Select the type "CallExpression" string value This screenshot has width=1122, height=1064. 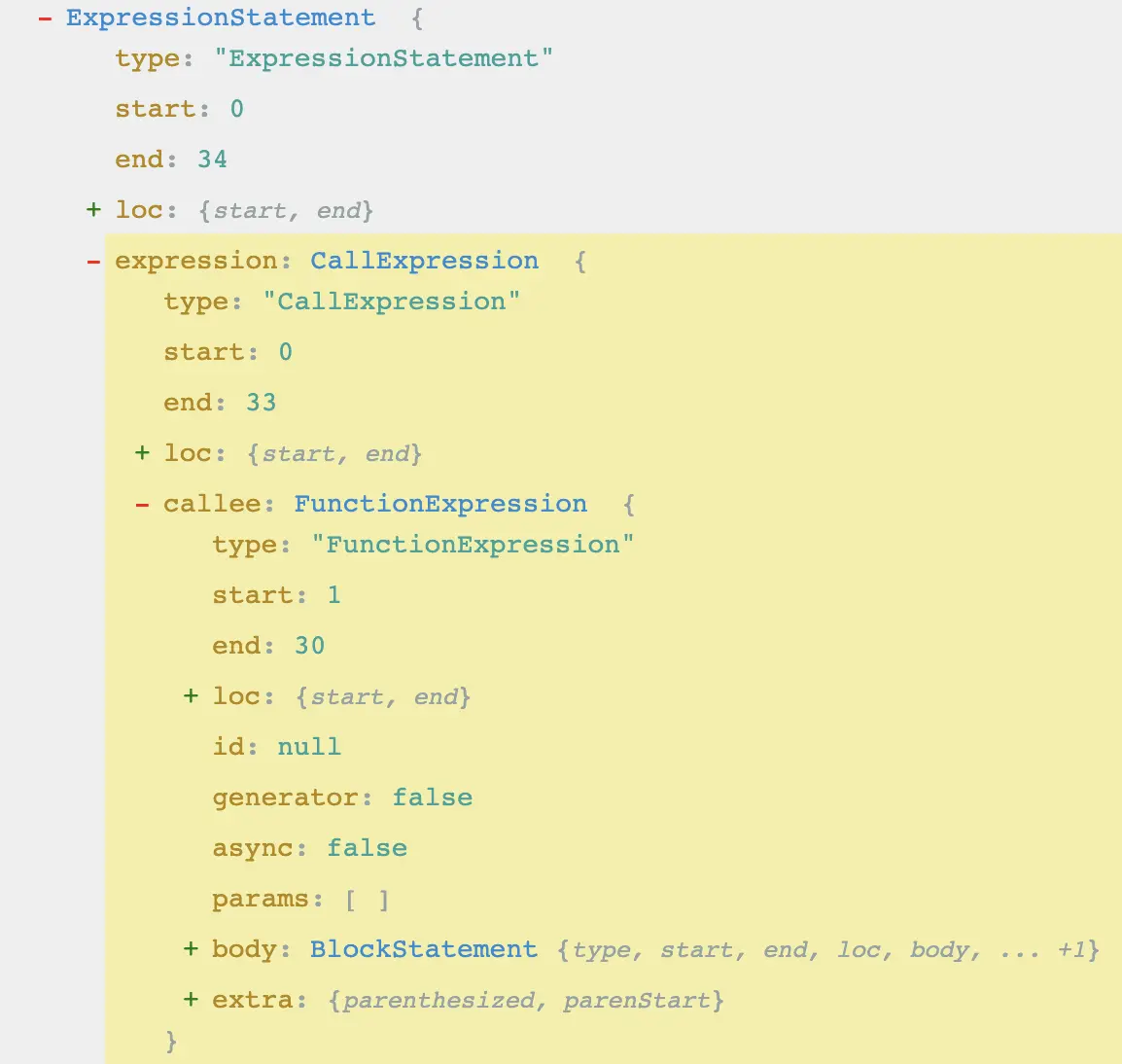coord(392,301)
